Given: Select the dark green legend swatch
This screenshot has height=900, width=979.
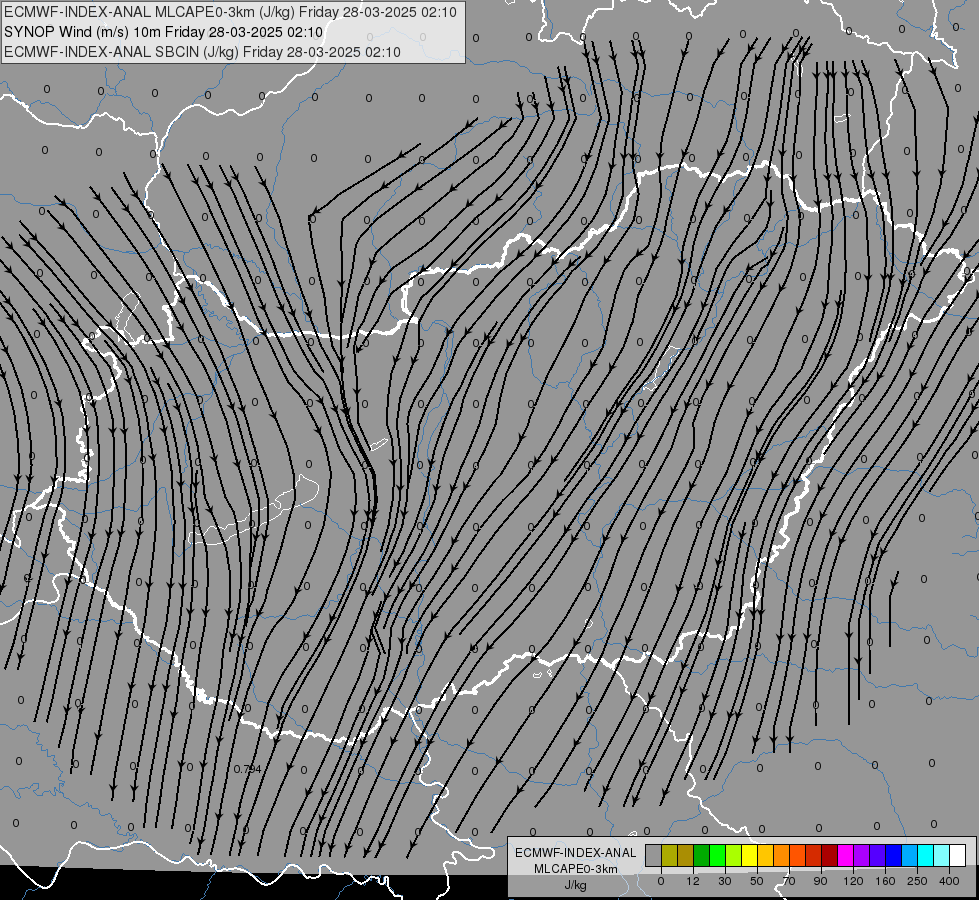Looking at the screenshot, I should tap(702, 856).
